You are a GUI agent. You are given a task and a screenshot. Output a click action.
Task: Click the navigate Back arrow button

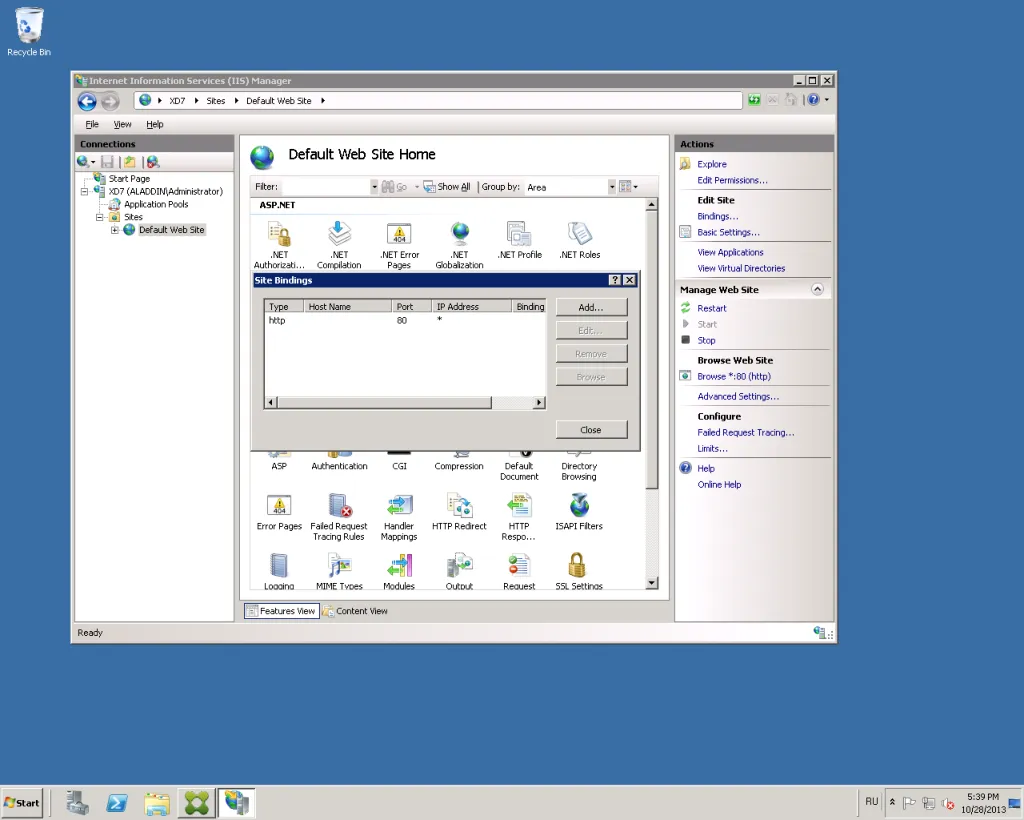(87, 101)
